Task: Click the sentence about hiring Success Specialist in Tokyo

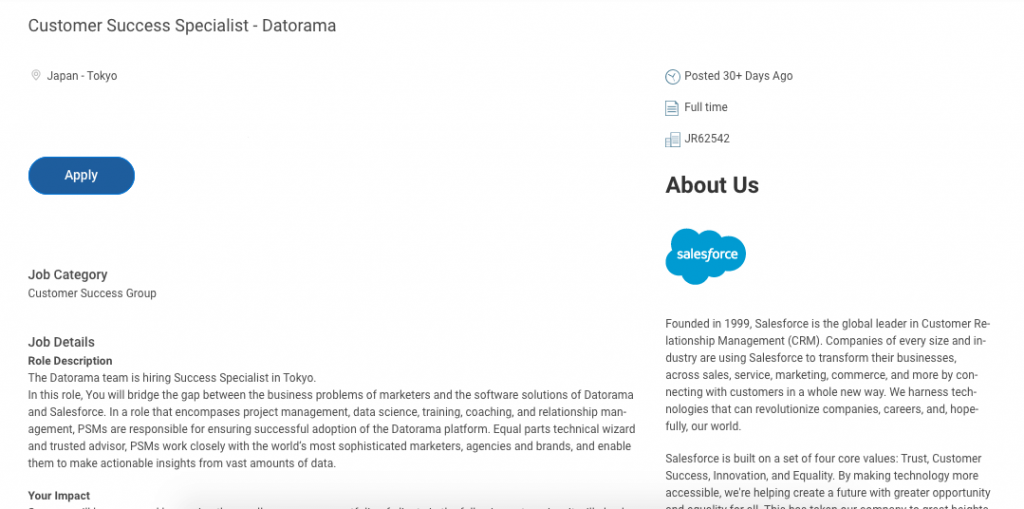Action: [172, 378]
